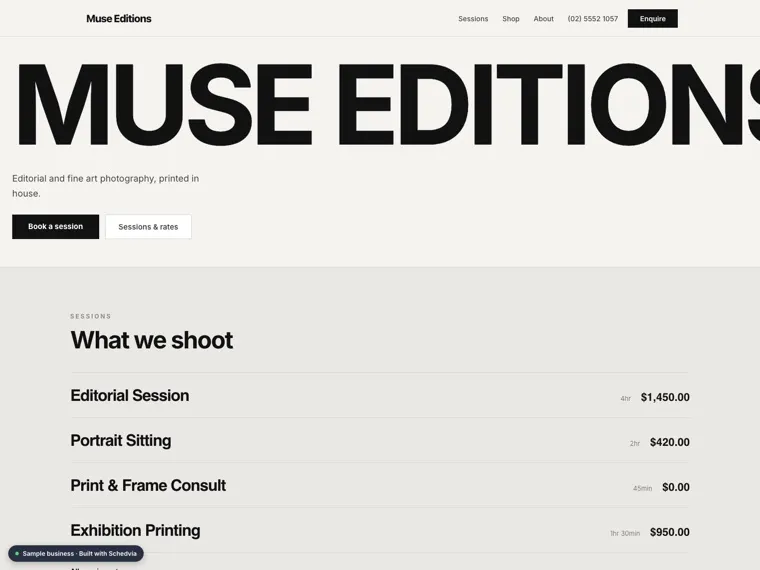Click the Sample business Built with Schedvia badge
This screenshot has width=760, height=570.
tap(76, 554)
